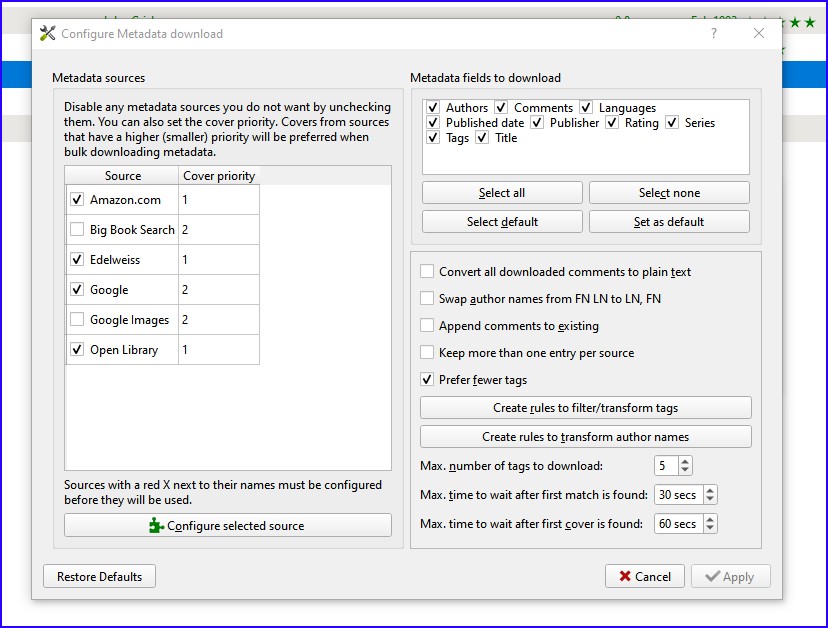
Task: Click the Source column header
Action: point(122,175)
